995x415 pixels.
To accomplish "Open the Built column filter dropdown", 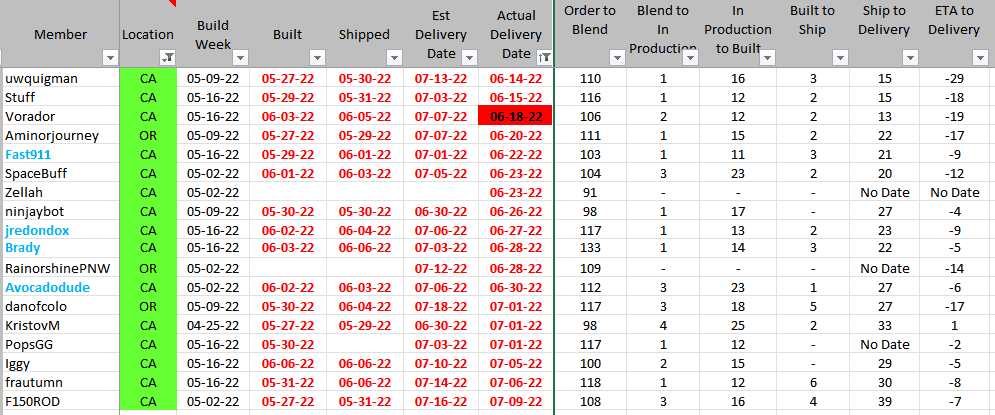I will coord(316,57).
